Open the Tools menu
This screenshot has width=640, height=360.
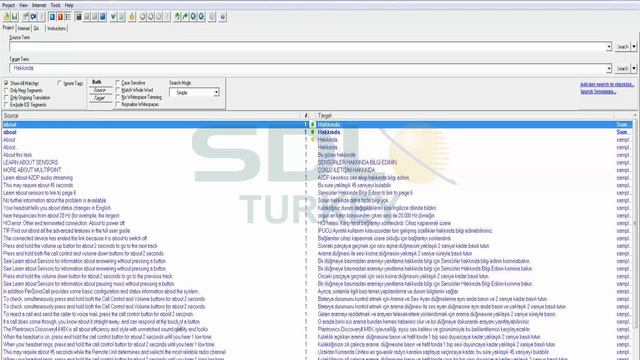pyautogui.click(x=56, y=5)
